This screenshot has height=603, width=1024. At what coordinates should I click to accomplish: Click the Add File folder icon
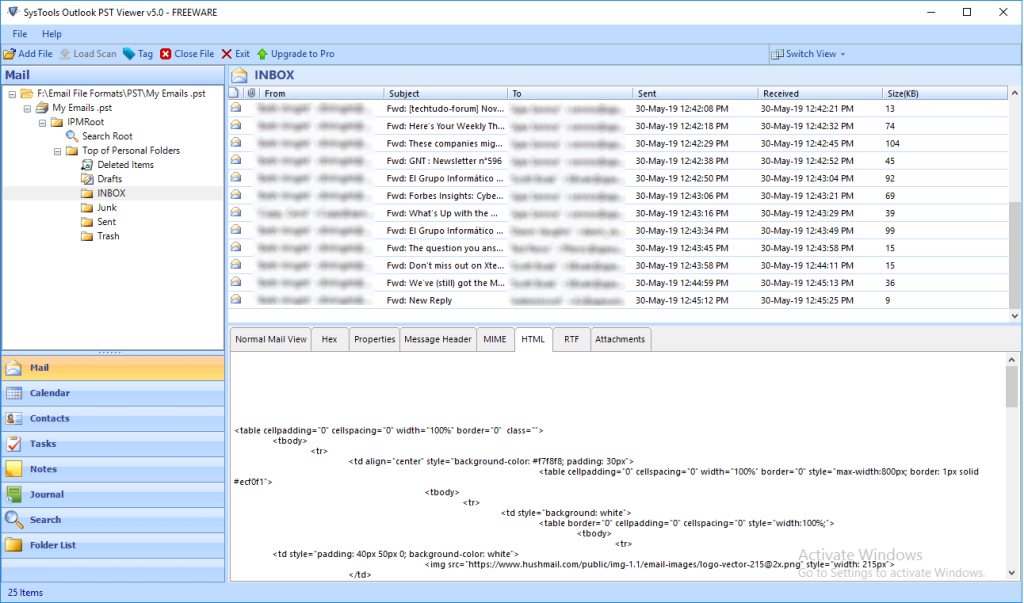click(x=10, y=54)
